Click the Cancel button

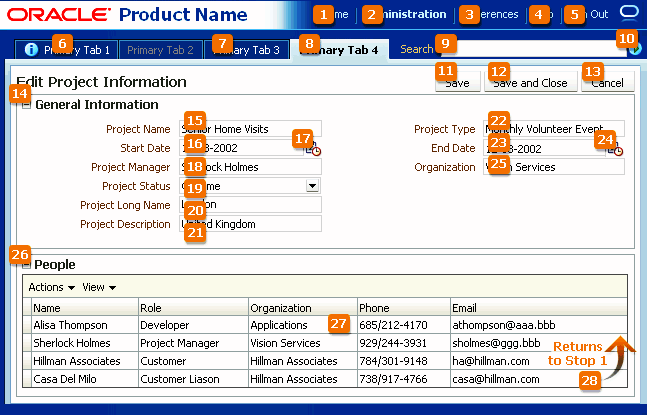[x=608, y=82]
